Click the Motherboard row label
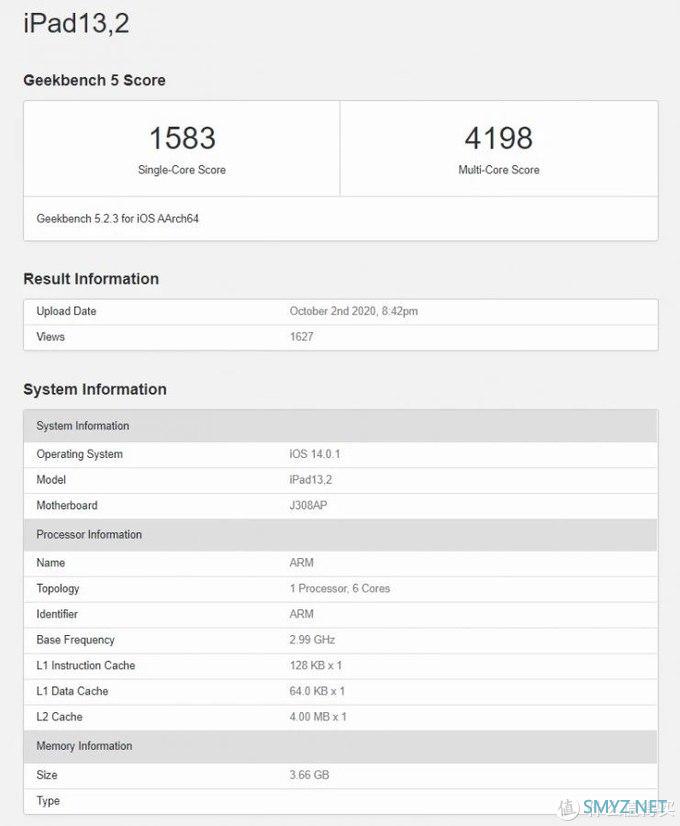 [x=67, y=506]
